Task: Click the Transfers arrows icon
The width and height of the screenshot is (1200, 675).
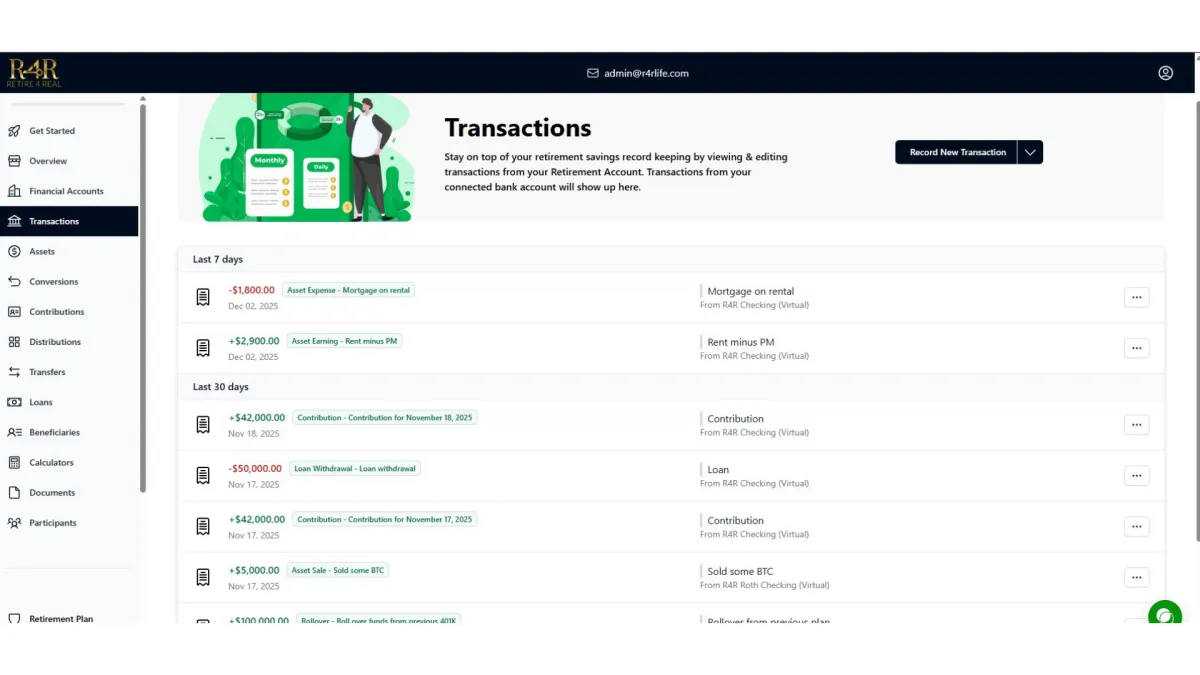Action: [14, 372]
